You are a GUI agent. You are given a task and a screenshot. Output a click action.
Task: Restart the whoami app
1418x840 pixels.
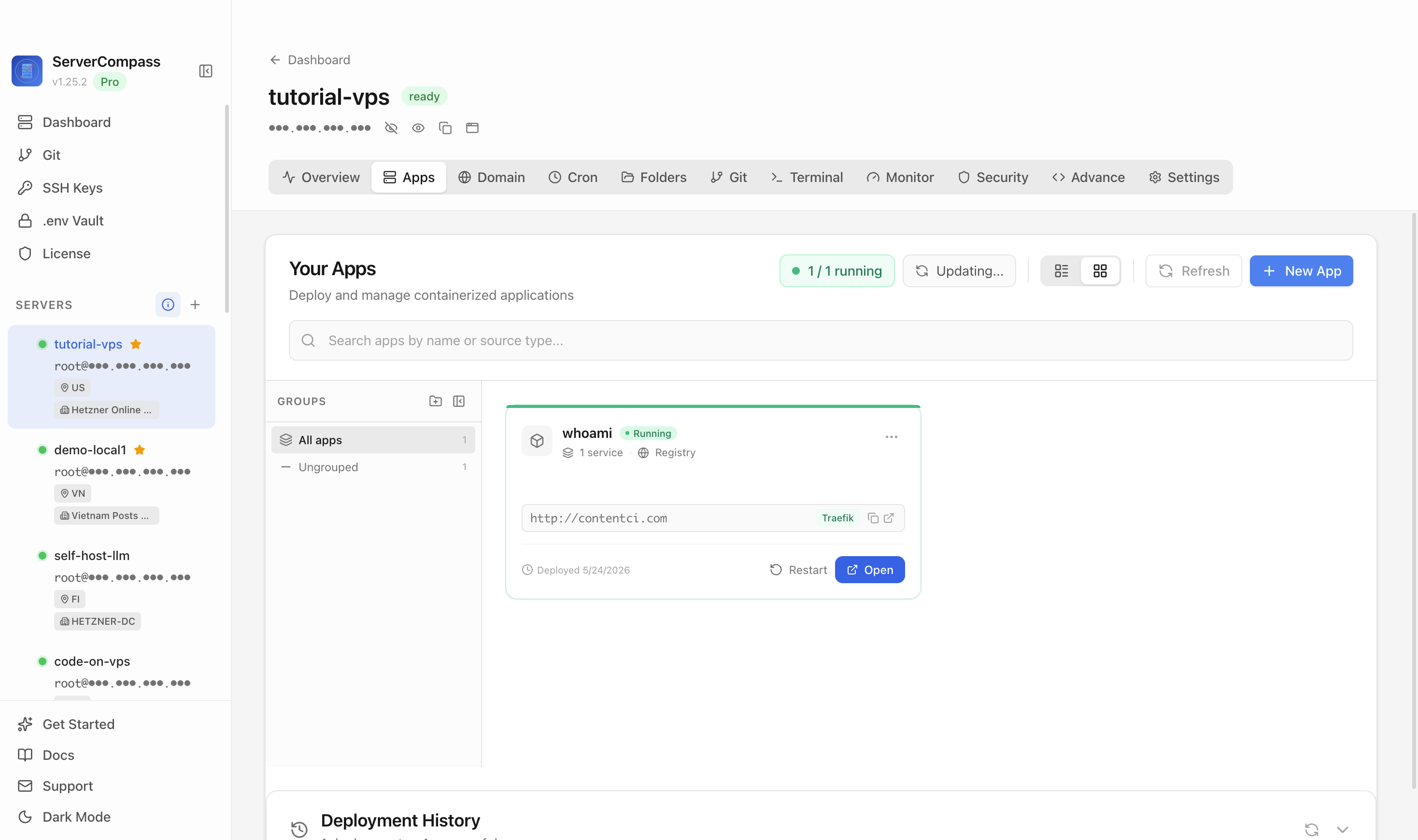pyautogui.click(x=798, y=570)
